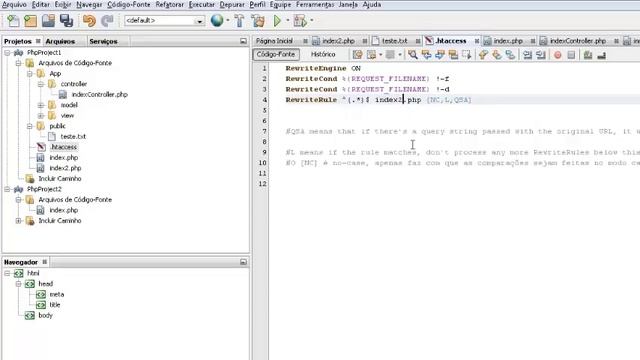Run the project with green play icon
Image resolution: width=640 pixels, height=360 pixels.
(x=278, y=20)
